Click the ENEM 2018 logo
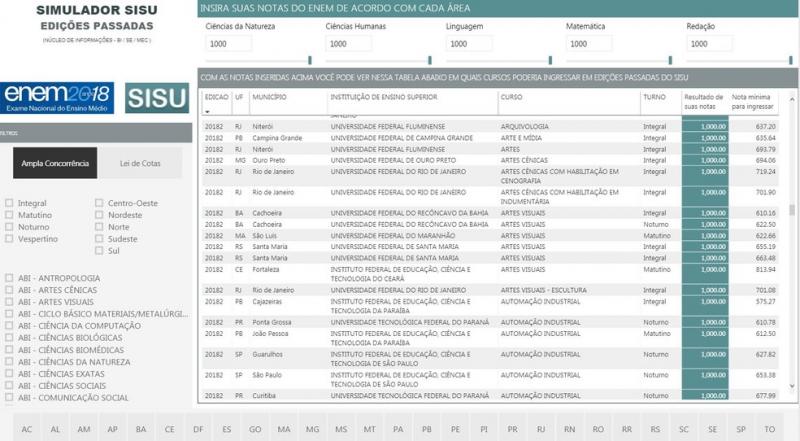This screenshot has height=441, width=800. pos(57,97)
